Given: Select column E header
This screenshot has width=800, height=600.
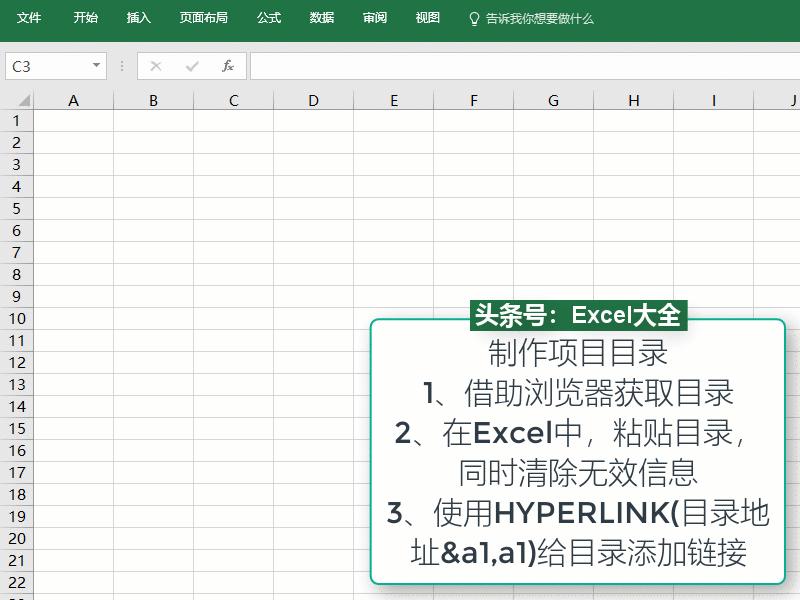Looking at the screenshot, I should [x=393, y=100].
